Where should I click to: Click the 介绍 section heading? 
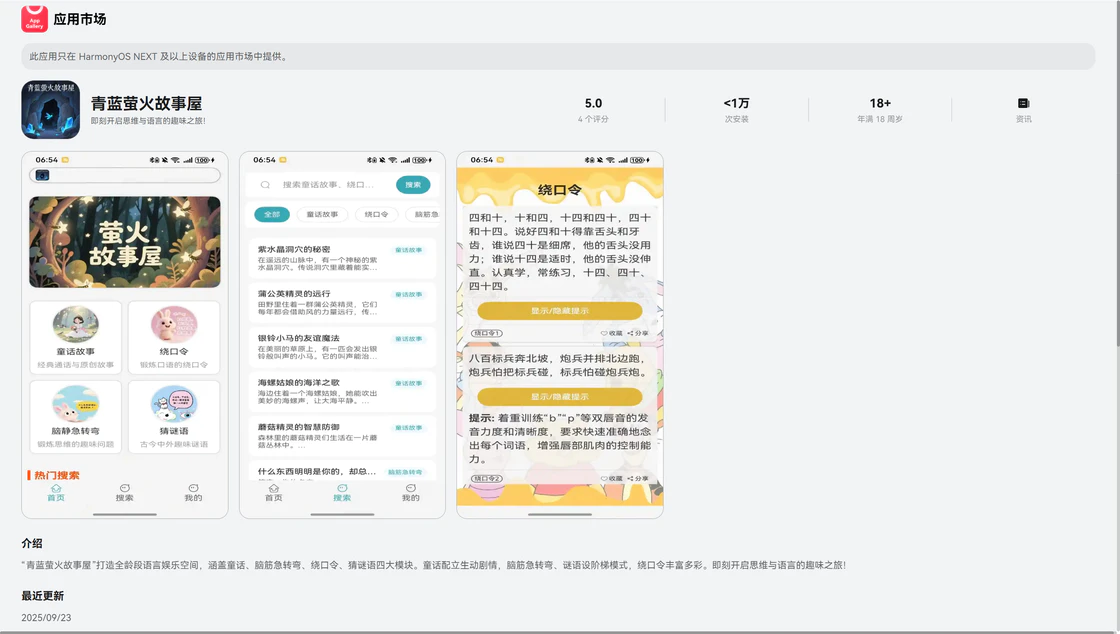click(32, 543)
